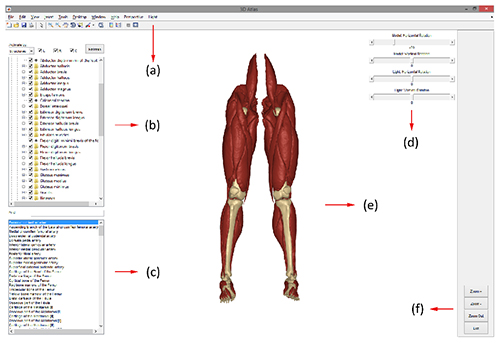
Task: Select the Rotate 3D toolbar icon
Action: 73,25
